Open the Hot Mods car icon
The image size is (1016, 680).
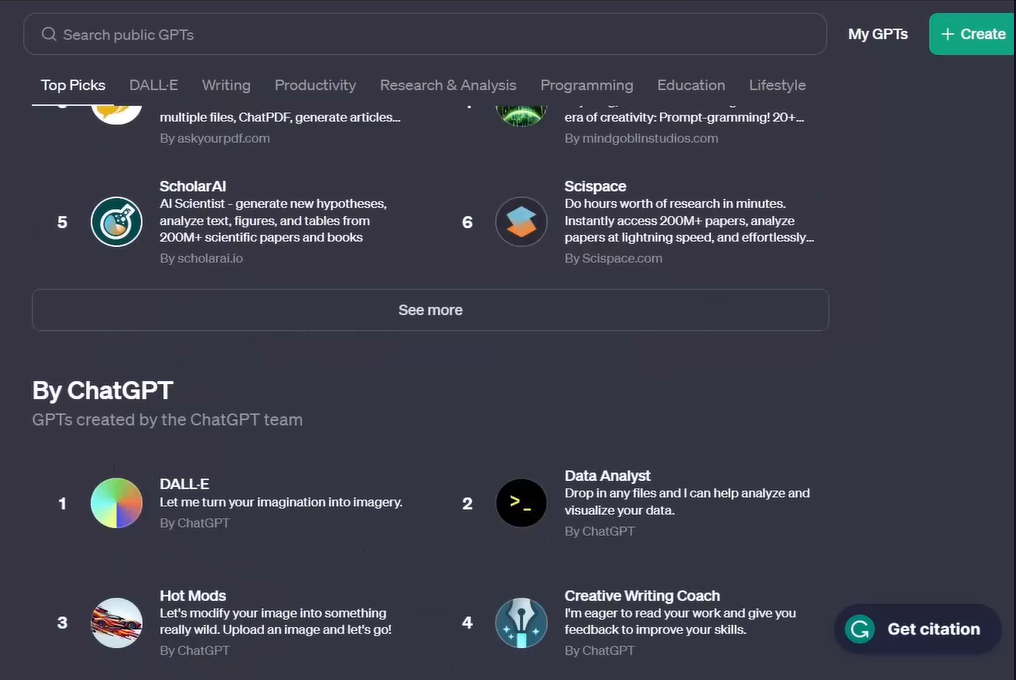(117, 623)
